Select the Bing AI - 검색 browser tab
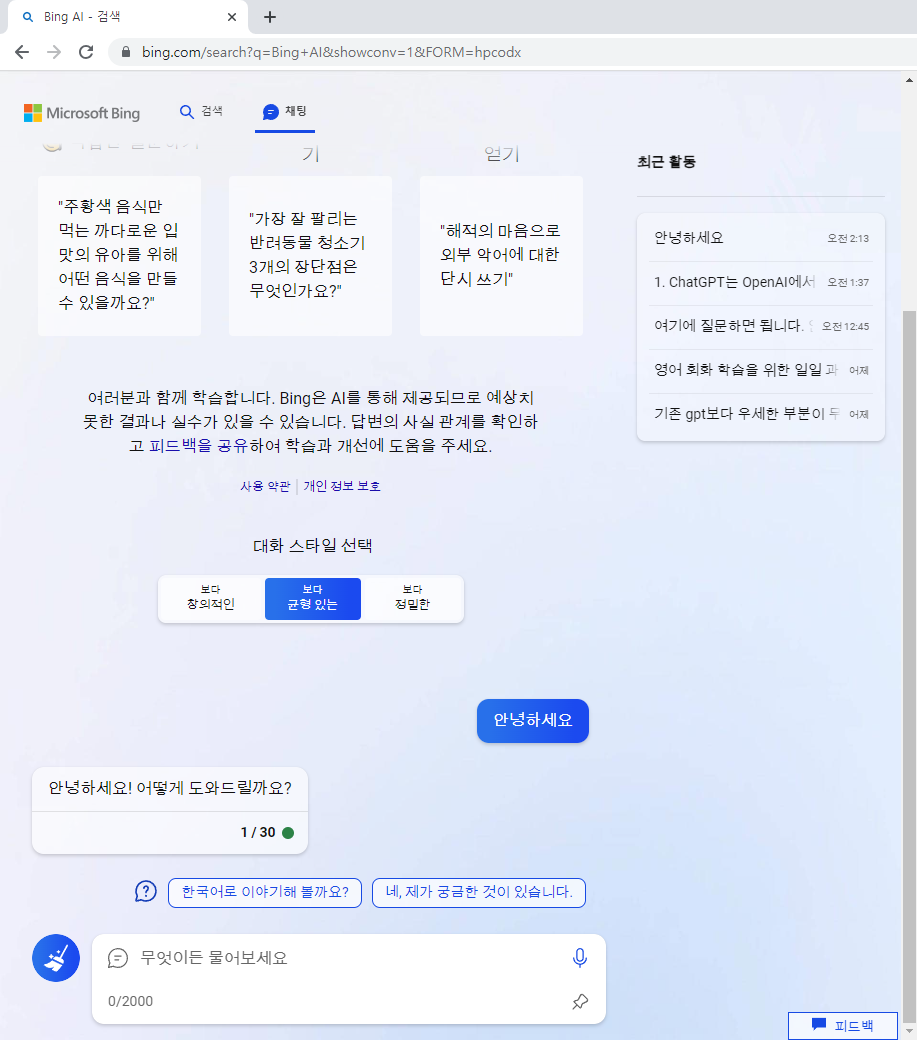Screen dimensions: 917x1040 tap(126, 17)
